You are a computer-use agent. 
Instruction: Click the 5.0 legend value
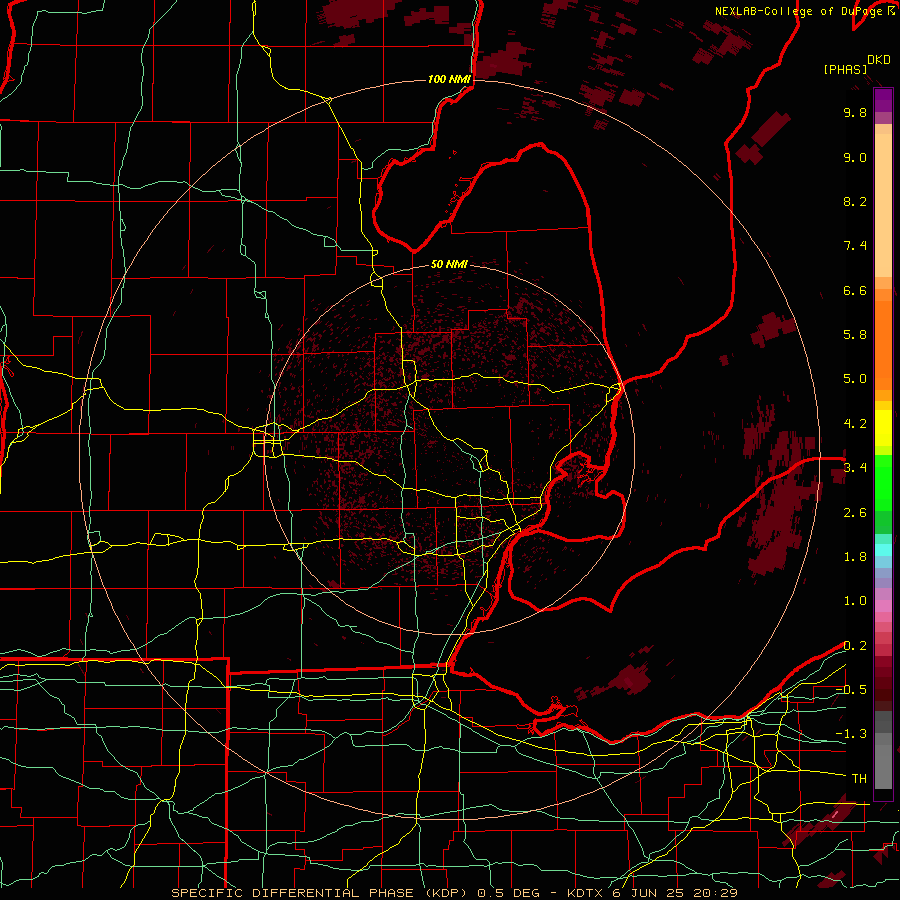coord(855,379)
